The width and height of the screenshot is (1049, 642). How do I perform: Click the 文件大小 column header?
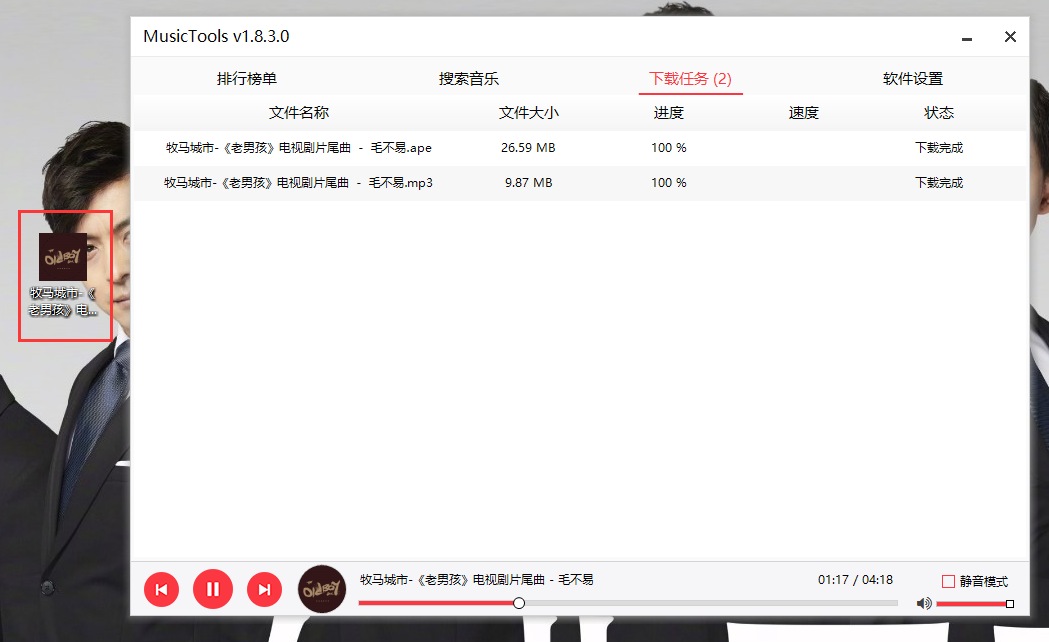[528, 113]
